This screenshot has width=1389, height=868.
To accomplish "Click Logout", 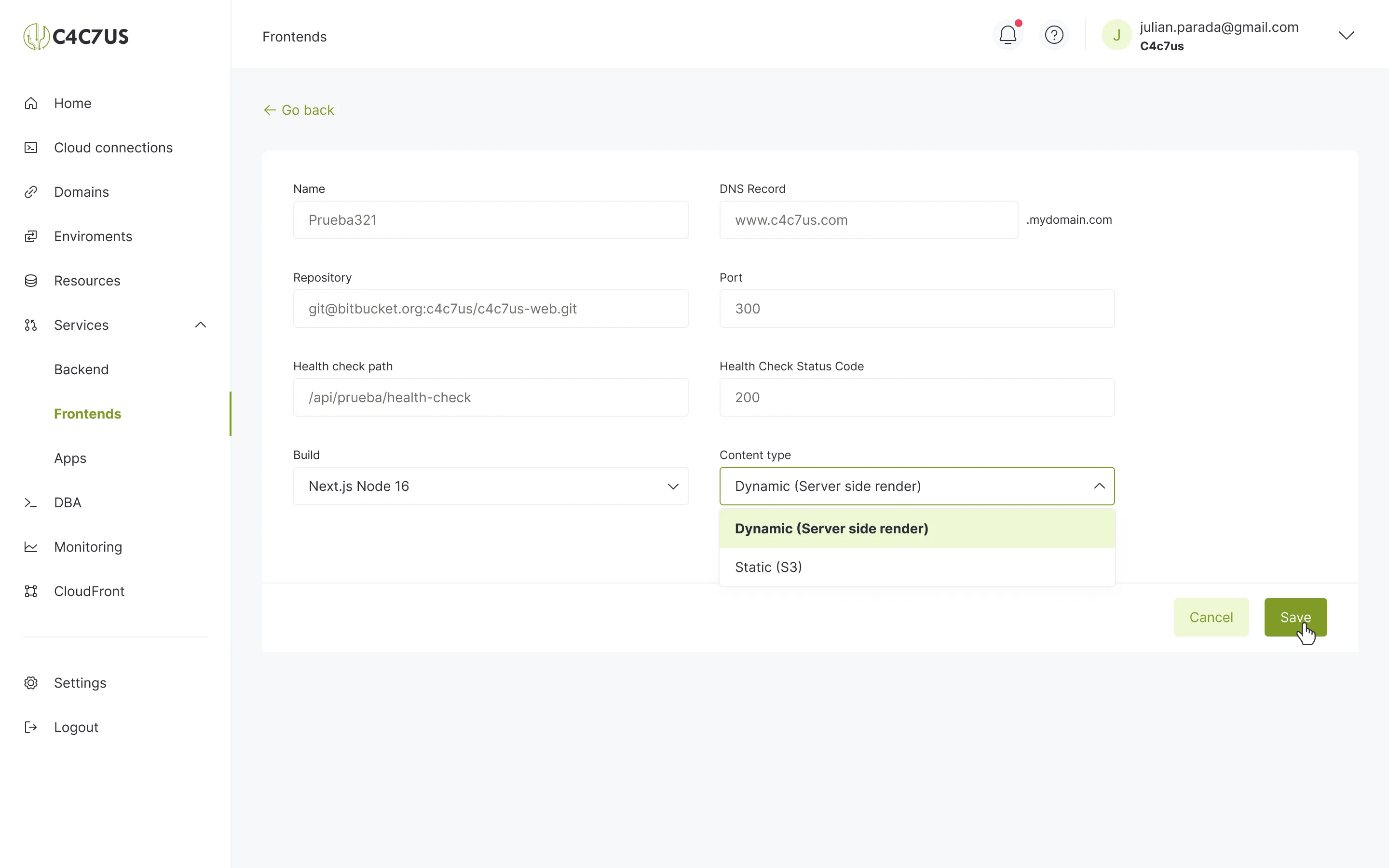I will click(76, 727).
